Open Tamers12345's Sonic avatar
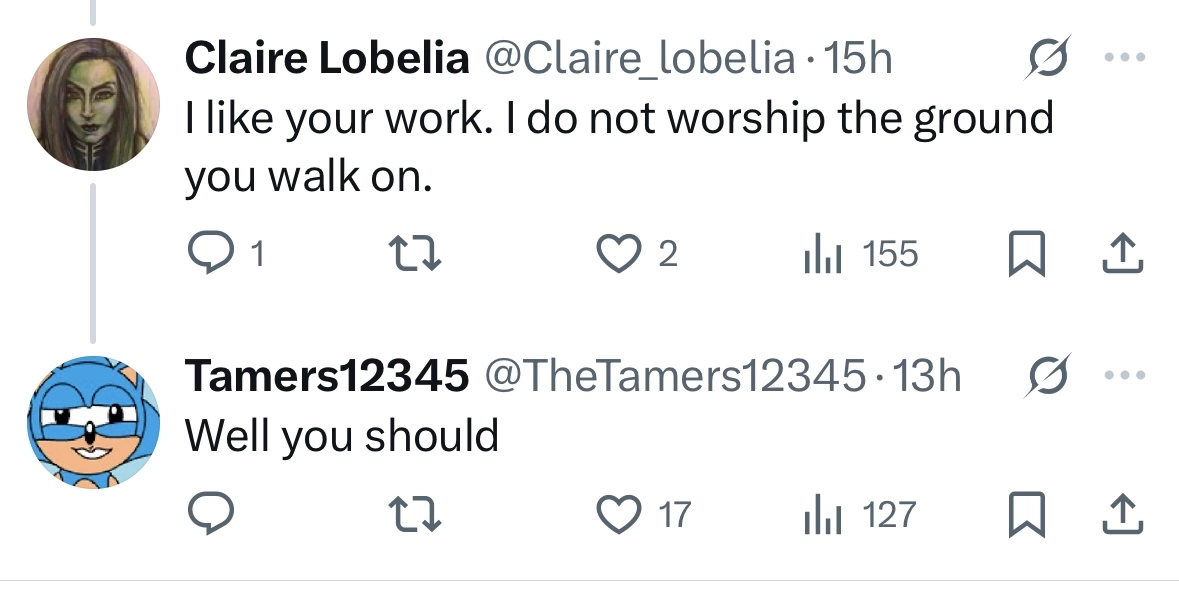Image resolution: width=1179 pixels, height=593 pixels. (x=93, y=422)
